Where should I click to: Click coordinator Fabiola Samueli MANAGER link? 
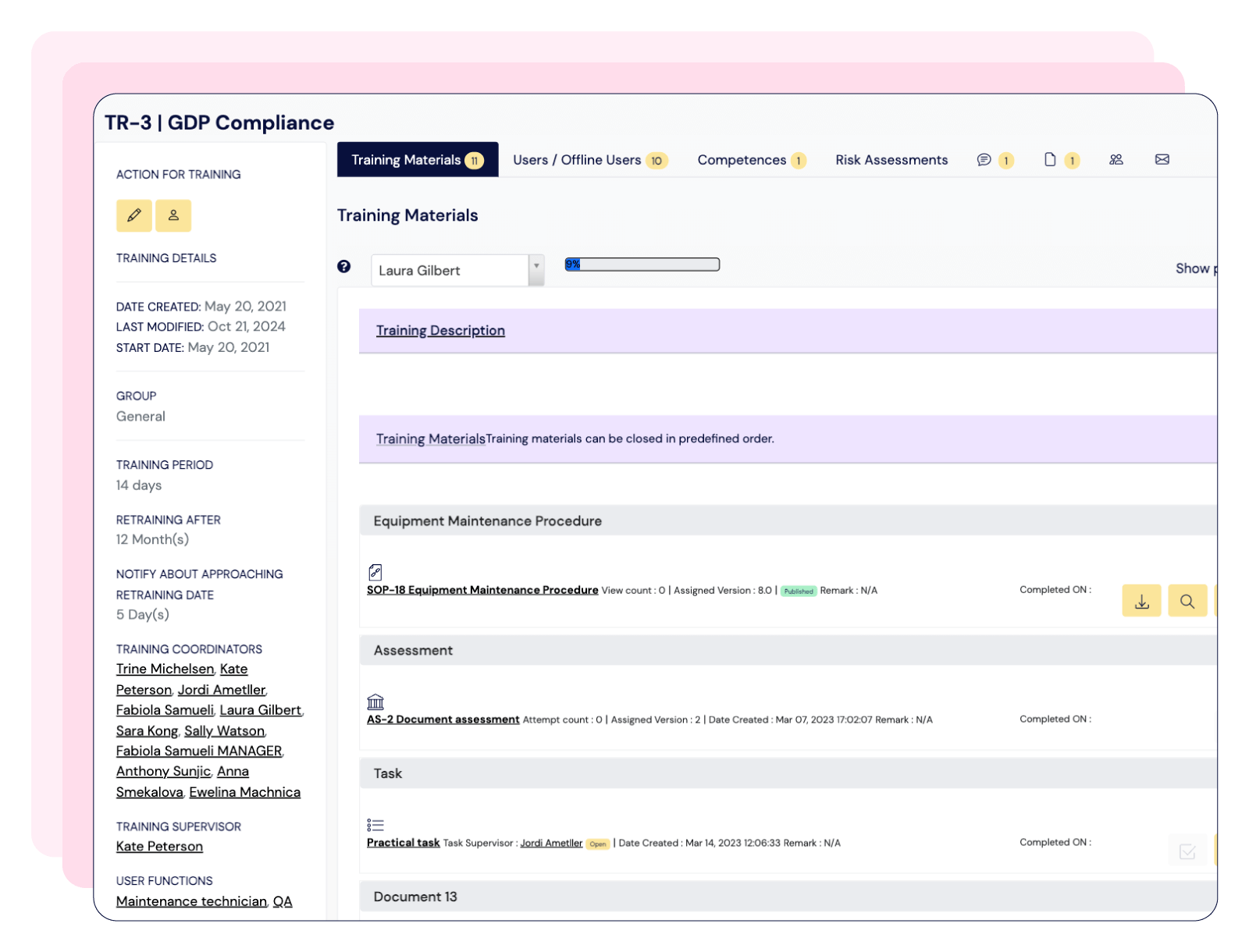pos(199,751)
